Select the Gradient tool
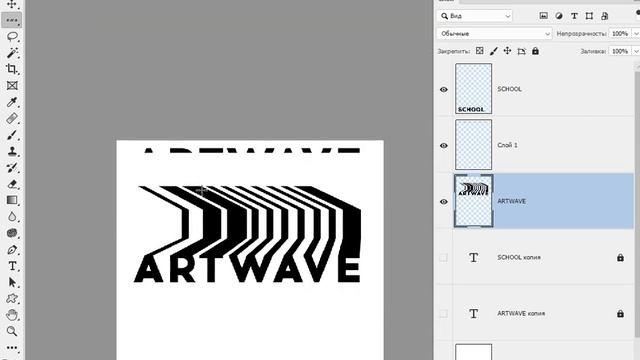The height and width of the screenshot is (360, 640). [x=12, y=200]
